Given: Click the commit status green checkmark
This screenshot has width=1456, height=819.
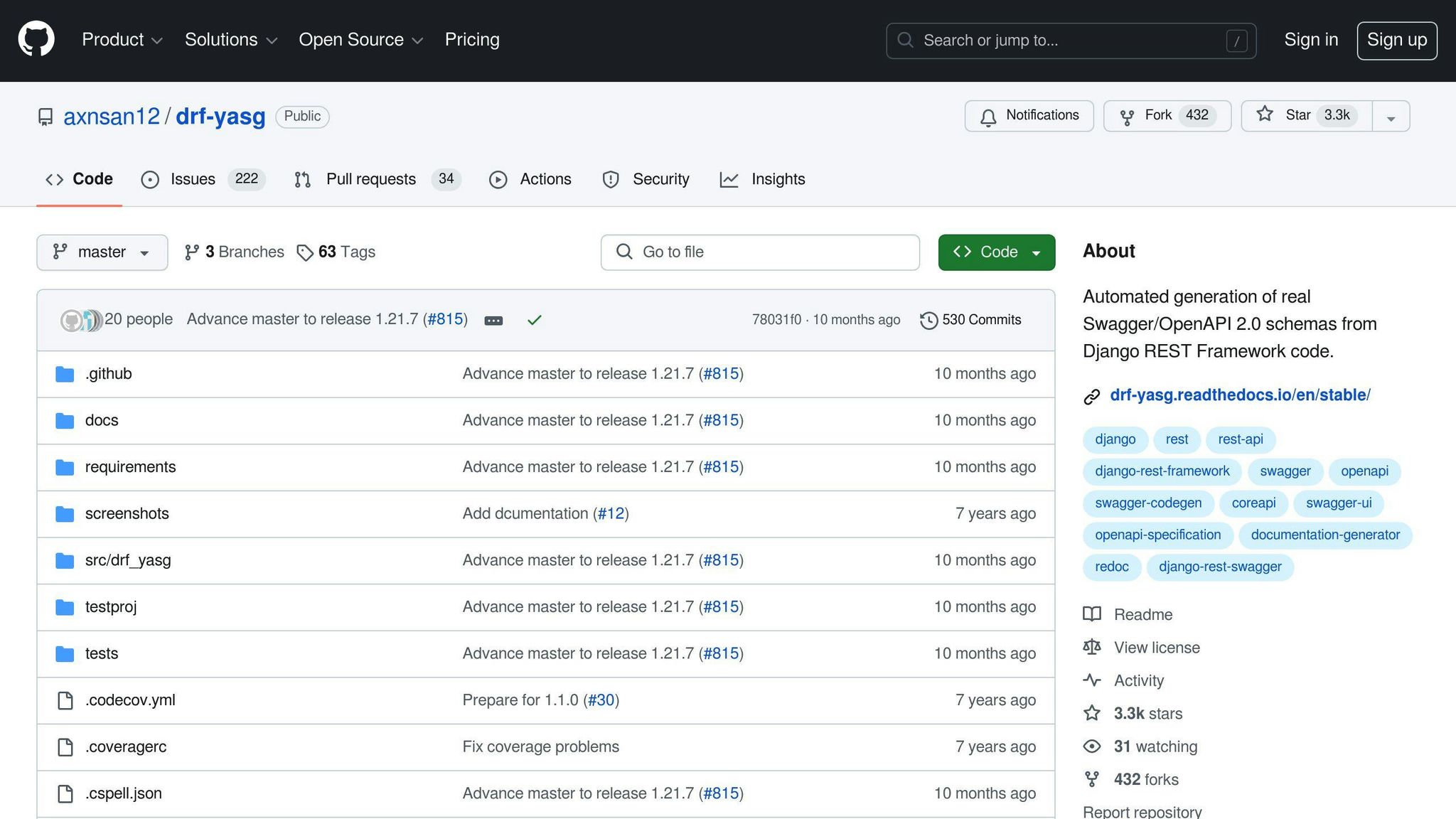Looking at the screenshot, I should coord(535,321).
